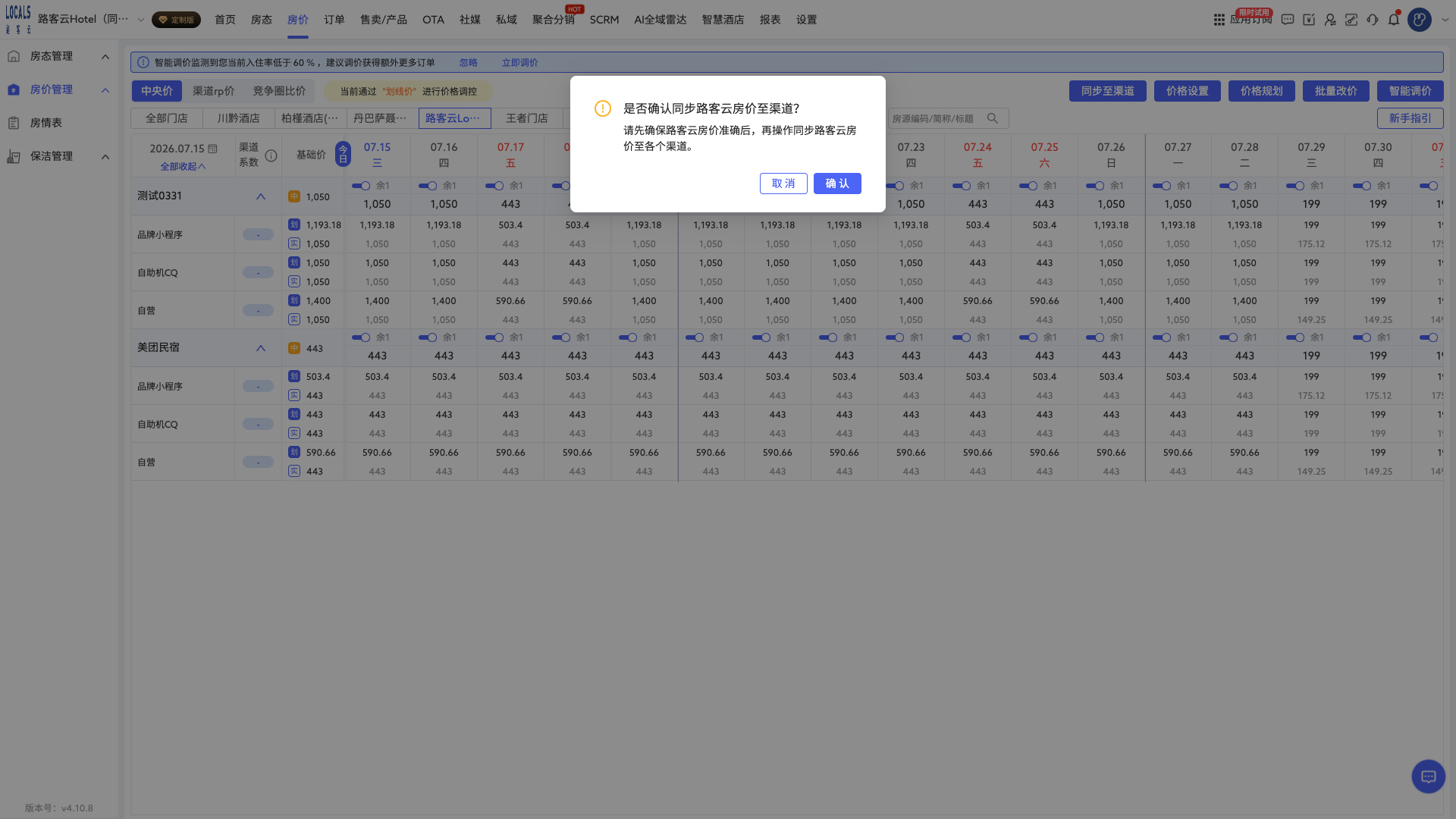Open the 订单 top menu
Screen dimensions: 1456x819
[x=334, y=20]
